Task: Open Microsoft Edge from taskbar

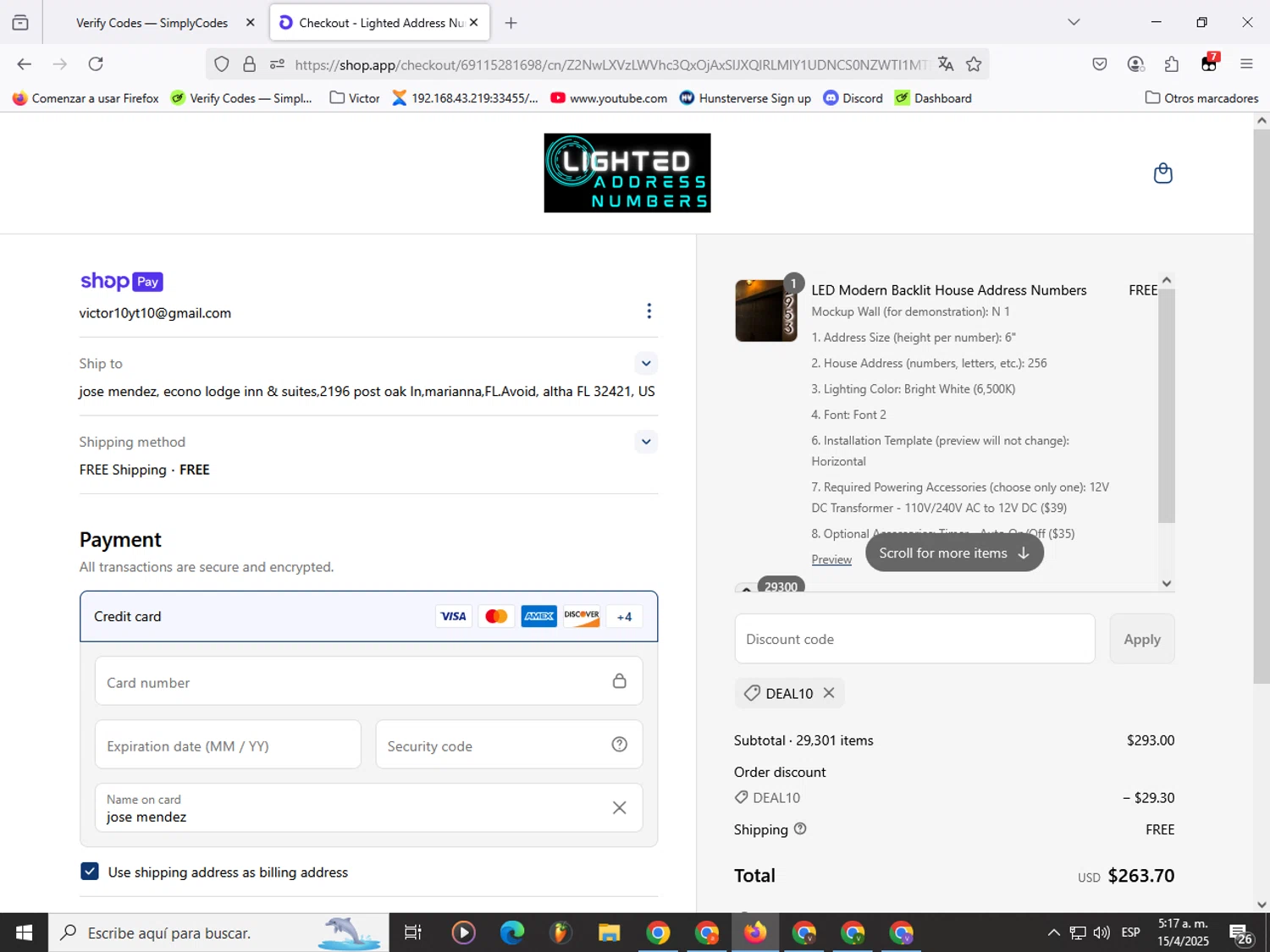Action: [x=512, y=933]
